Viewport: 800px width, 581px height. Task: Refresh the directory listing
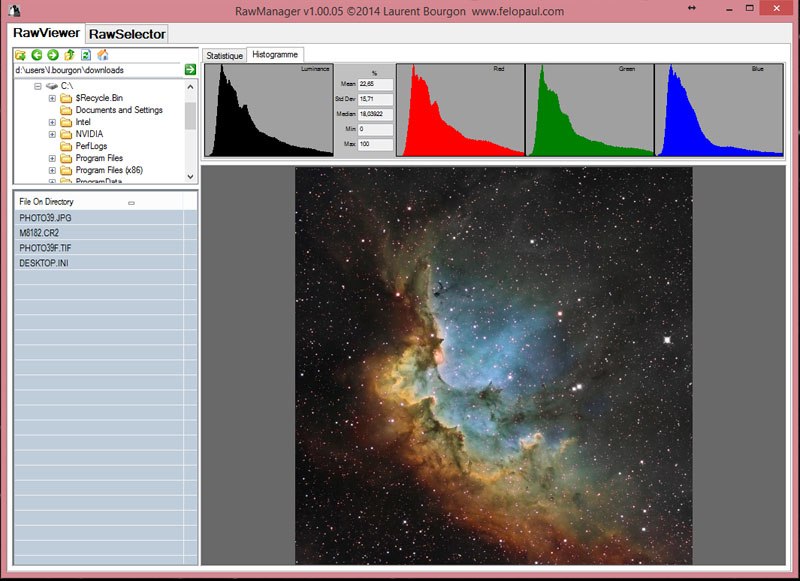[86, 54]
